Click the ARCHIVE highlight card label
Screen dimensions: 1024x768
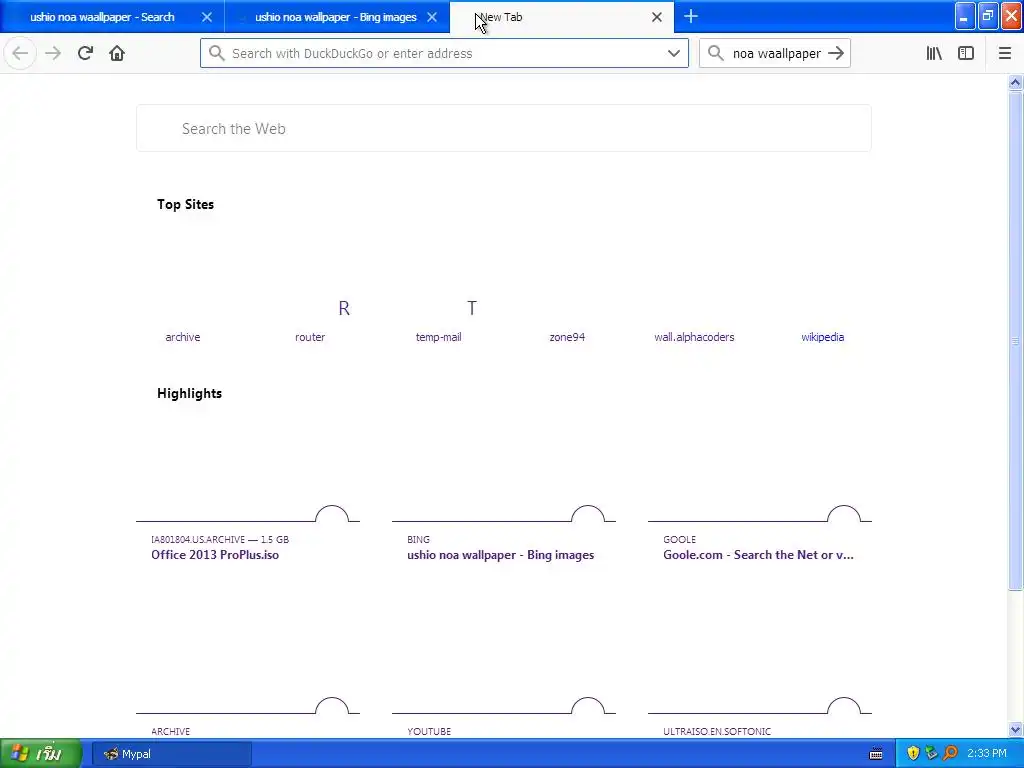coord(170,731)
